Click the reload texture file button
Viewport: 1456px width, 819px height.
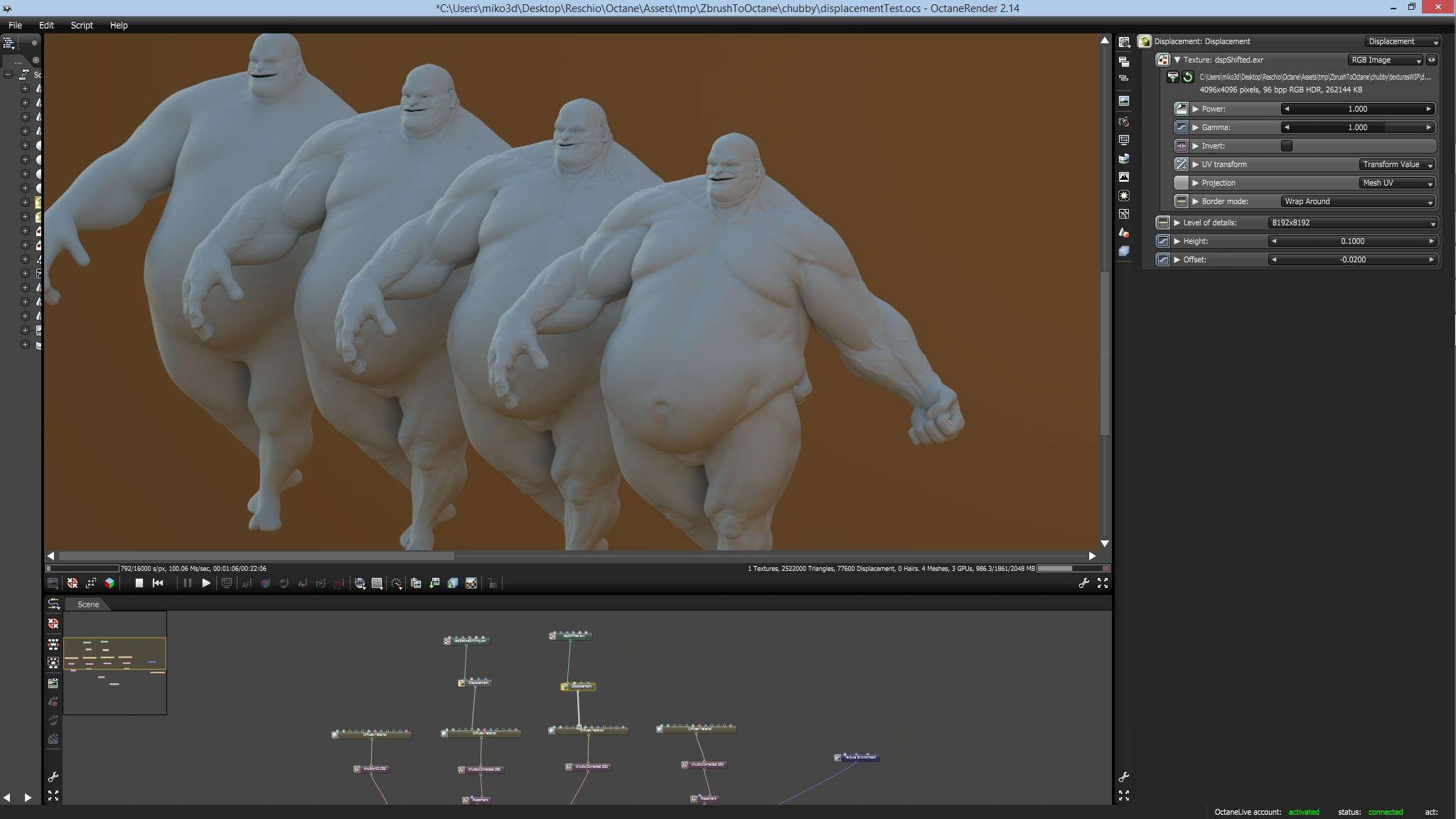pos(1188,77)
